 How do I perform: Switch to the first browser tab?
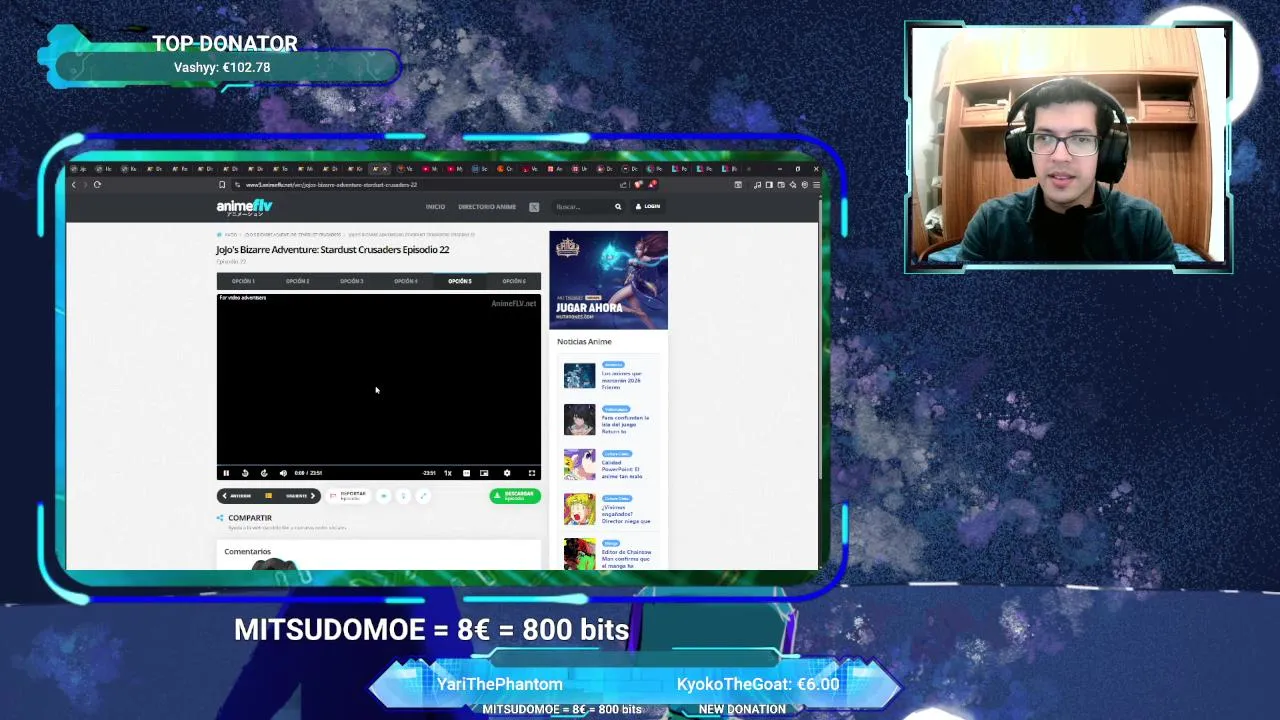[x=78, y=169]
